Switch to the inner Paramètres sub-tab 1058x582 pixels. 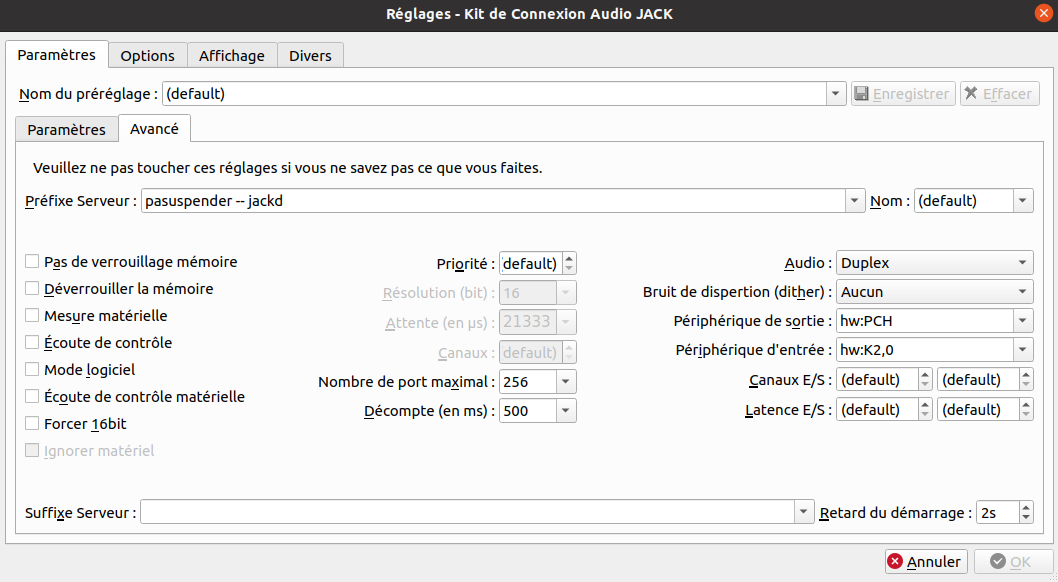pyautogui.click(x=66, y=130)
